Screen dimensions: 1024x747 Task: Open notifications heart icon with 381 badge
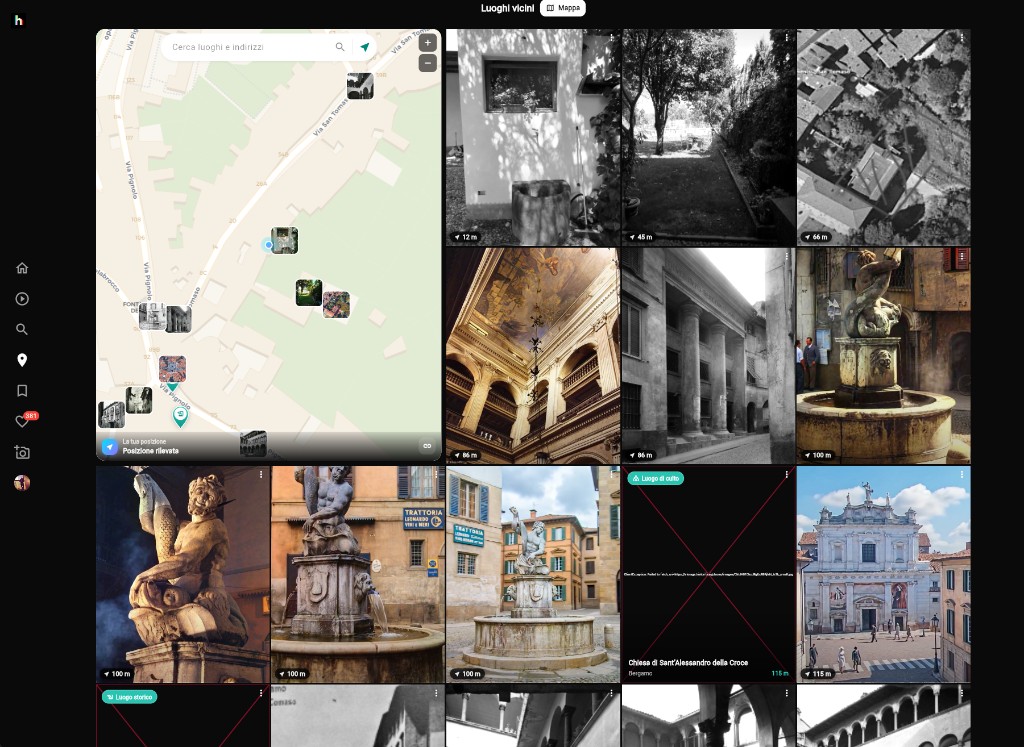pyautogui.click(x=24, y=421)
